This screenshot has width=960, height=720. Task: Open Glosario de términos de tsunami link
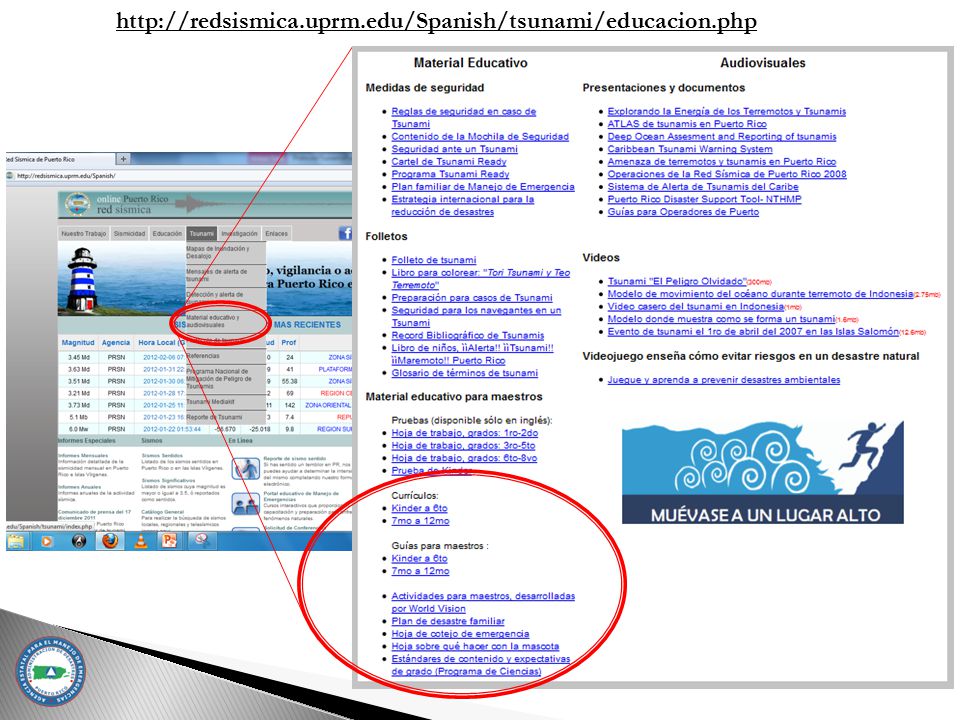click(x=465, y=373)
